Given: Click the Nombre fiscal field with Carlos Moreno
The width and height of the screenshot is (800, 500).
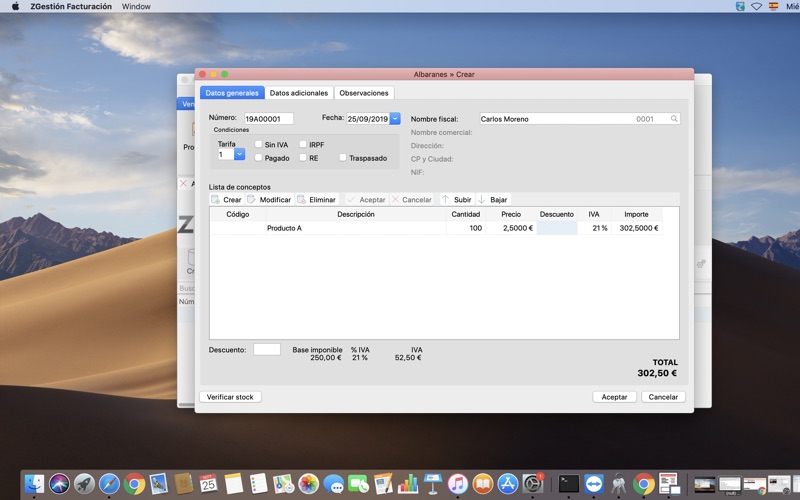Looking at the screenshot, I should point(580,119).
